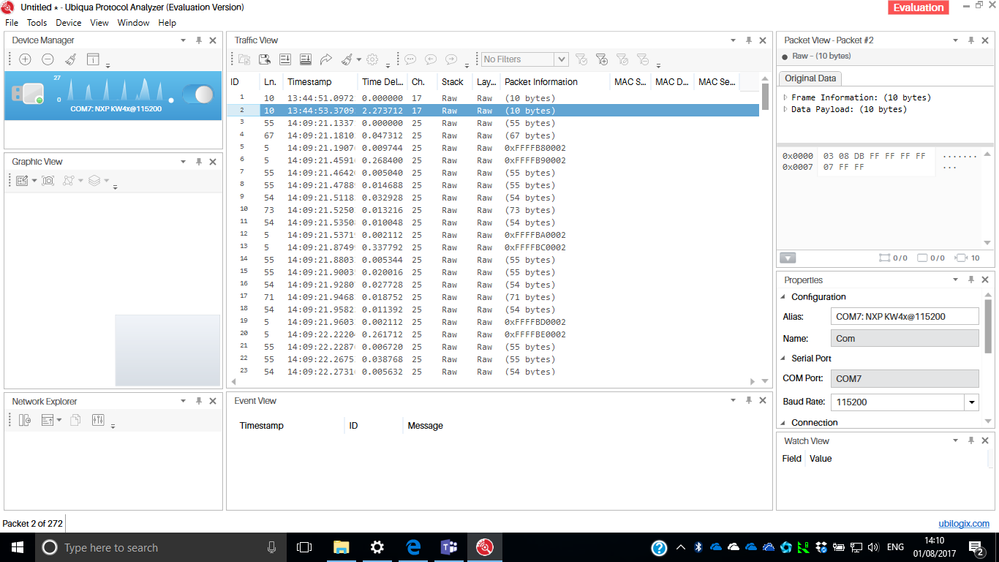Pin the Device Manager panel
The width and height of the screenshot is (999, 562).
(199, 40)
